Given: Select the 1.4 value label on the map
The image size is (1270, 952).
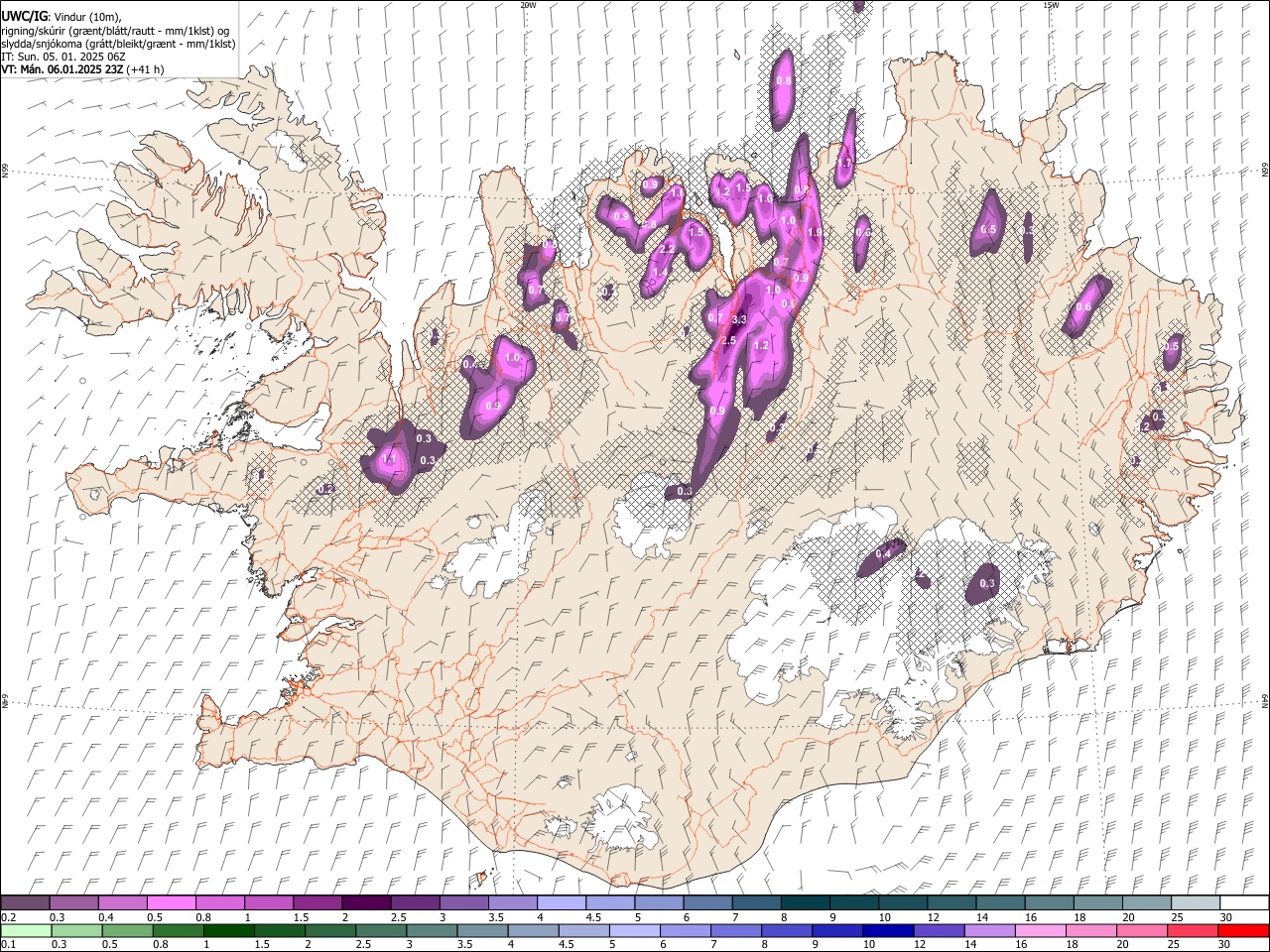Looking at the screenshot, I should pyautogui.click(x=660, y=272).
